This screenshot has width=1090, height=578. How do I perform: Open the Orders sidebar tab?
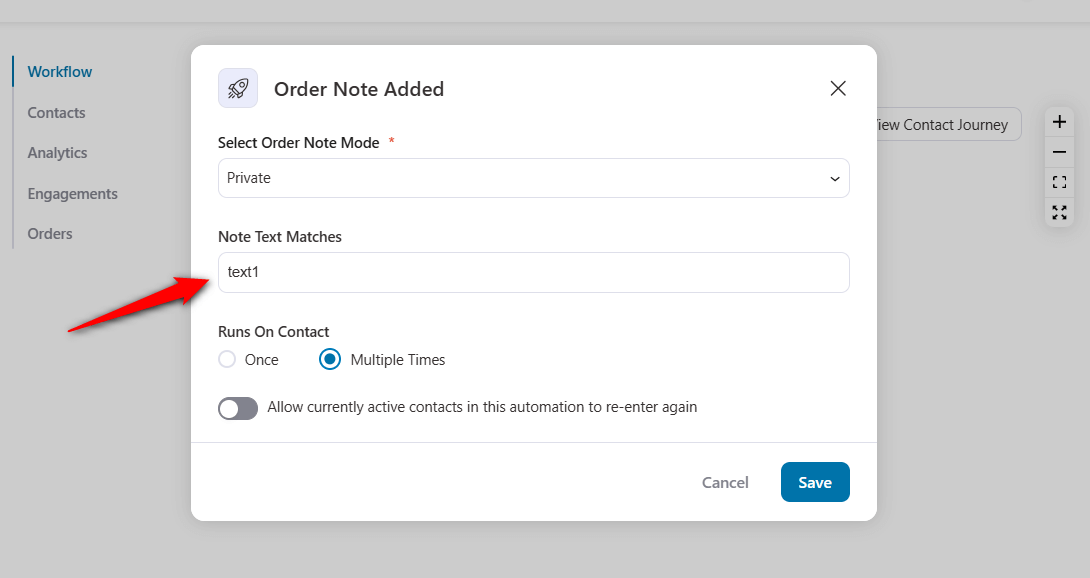pyautogui.click(x=50, y=234)
